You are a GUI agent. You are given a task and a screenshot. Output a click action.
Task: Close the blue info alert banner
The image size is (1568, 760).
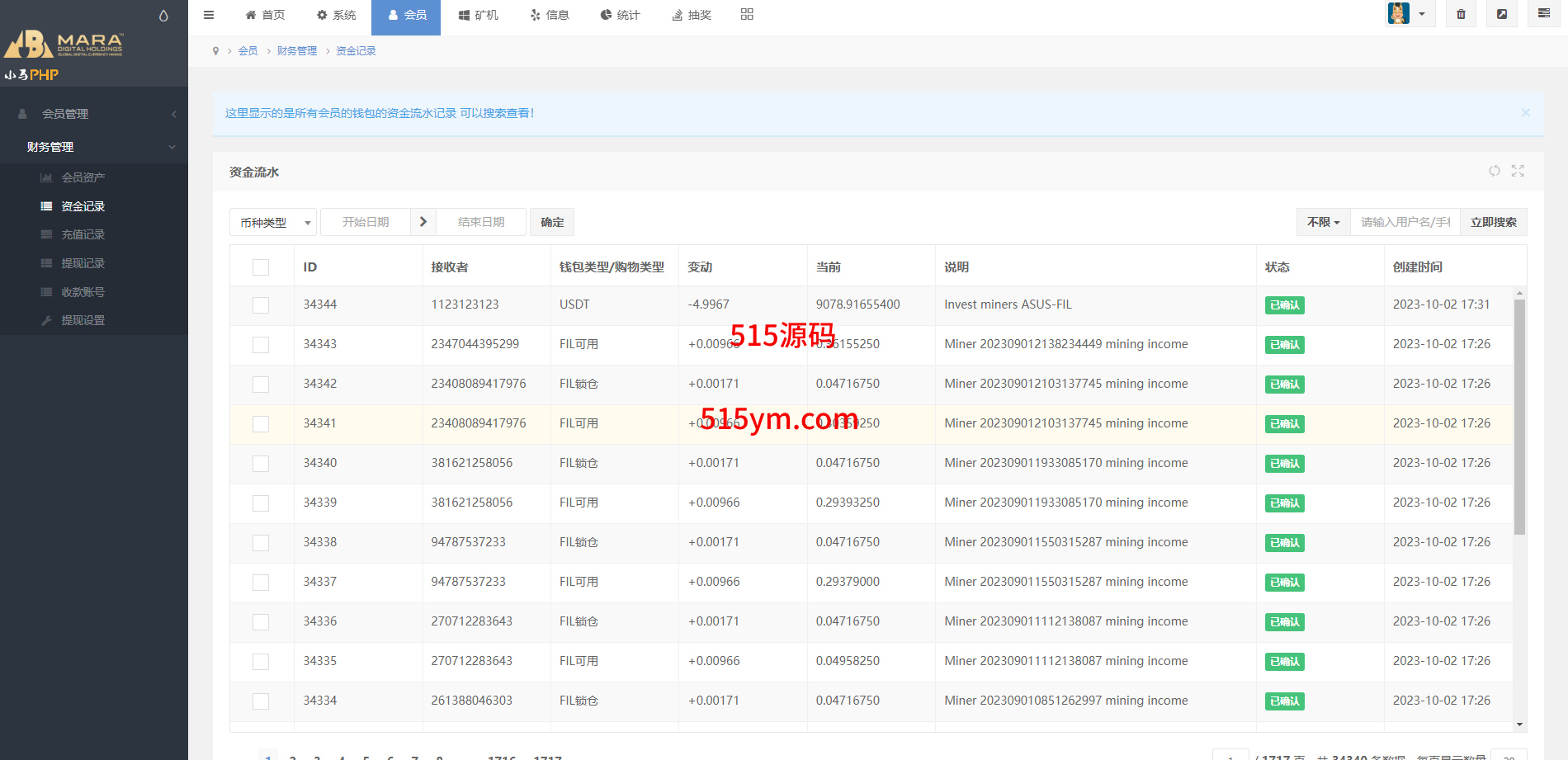point(1525,113)
